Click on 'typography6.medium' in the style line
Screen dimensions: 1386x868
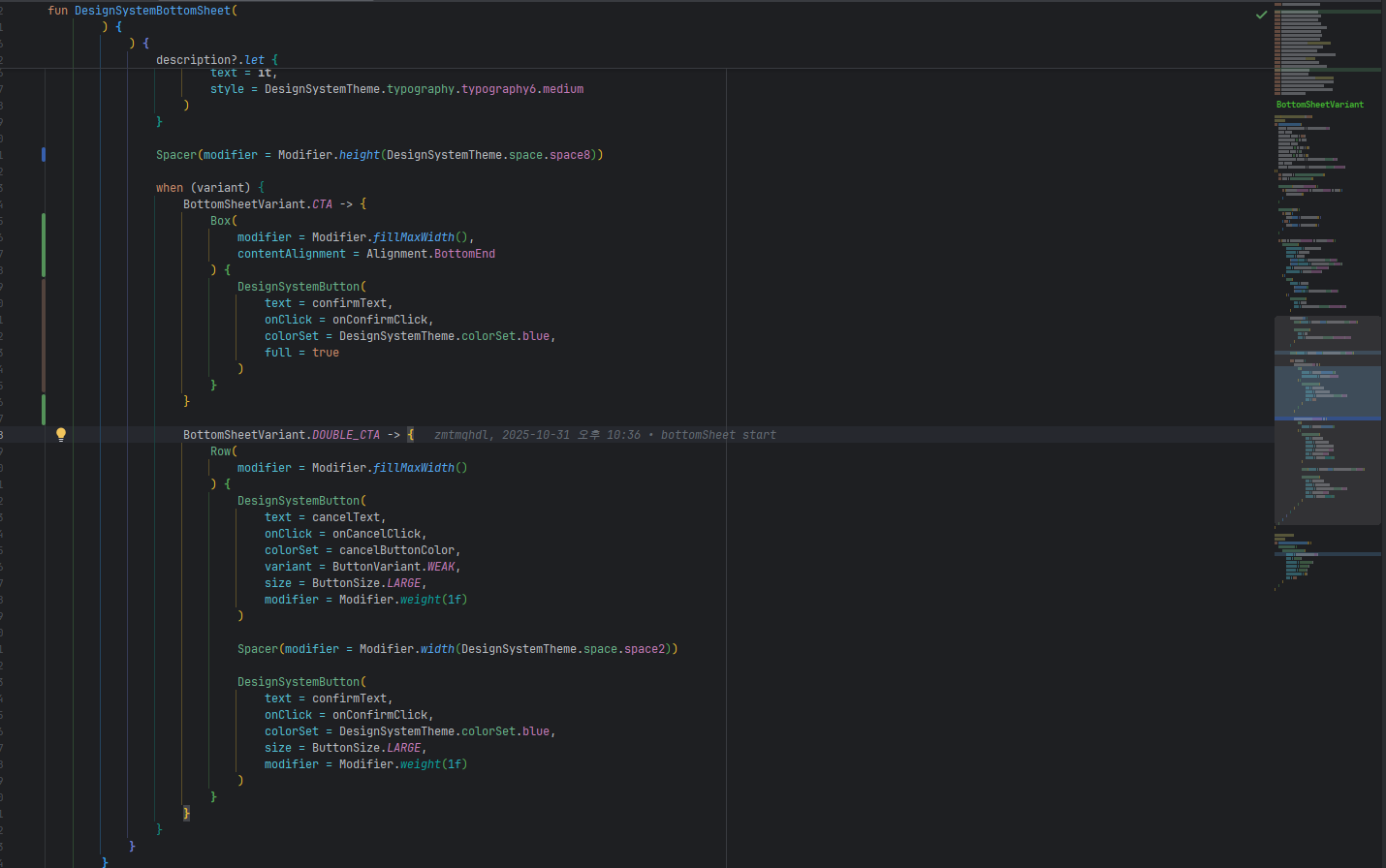click(x=522, y=89)
